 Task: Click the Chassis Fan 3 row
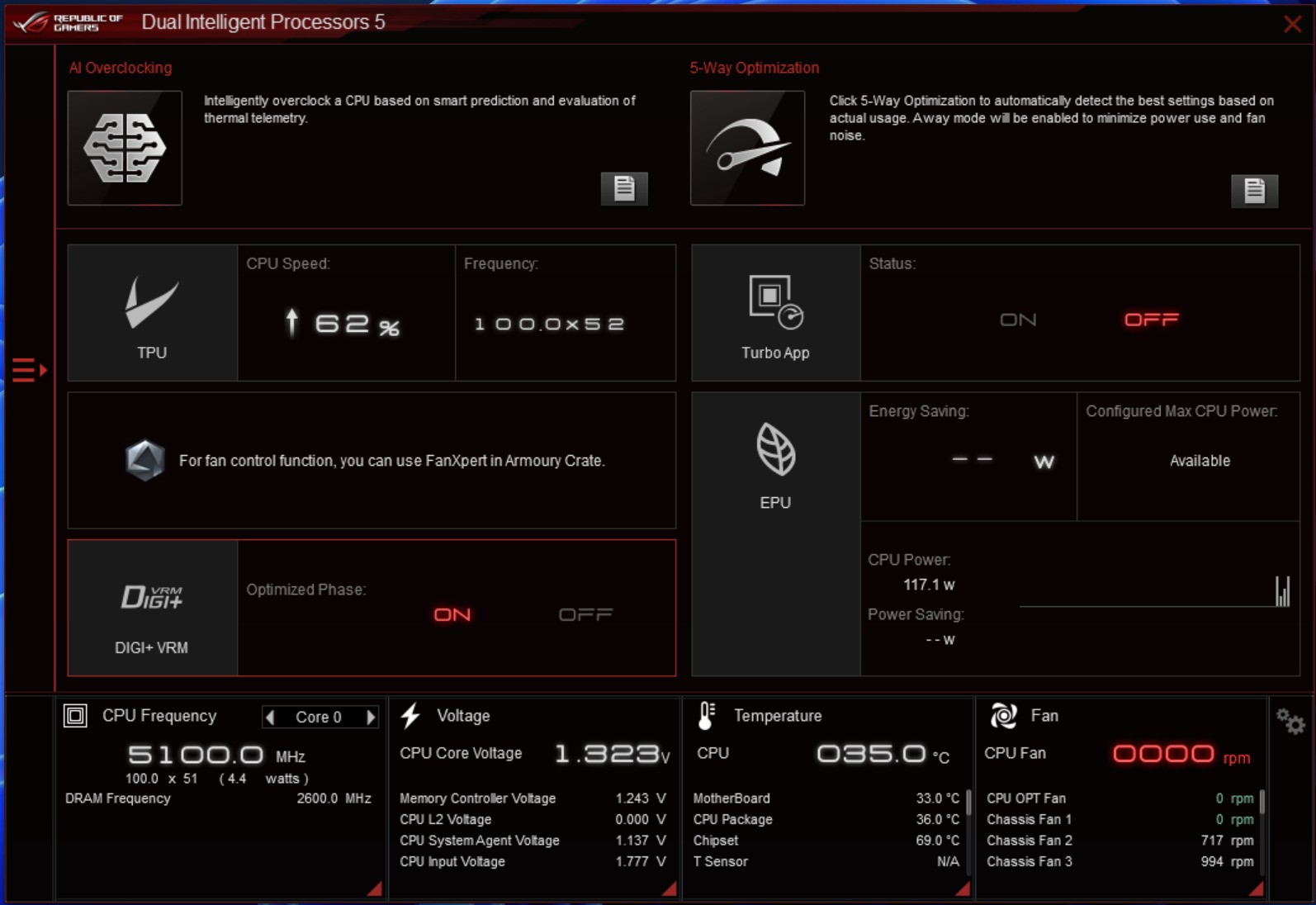(x=1120, y=861)
